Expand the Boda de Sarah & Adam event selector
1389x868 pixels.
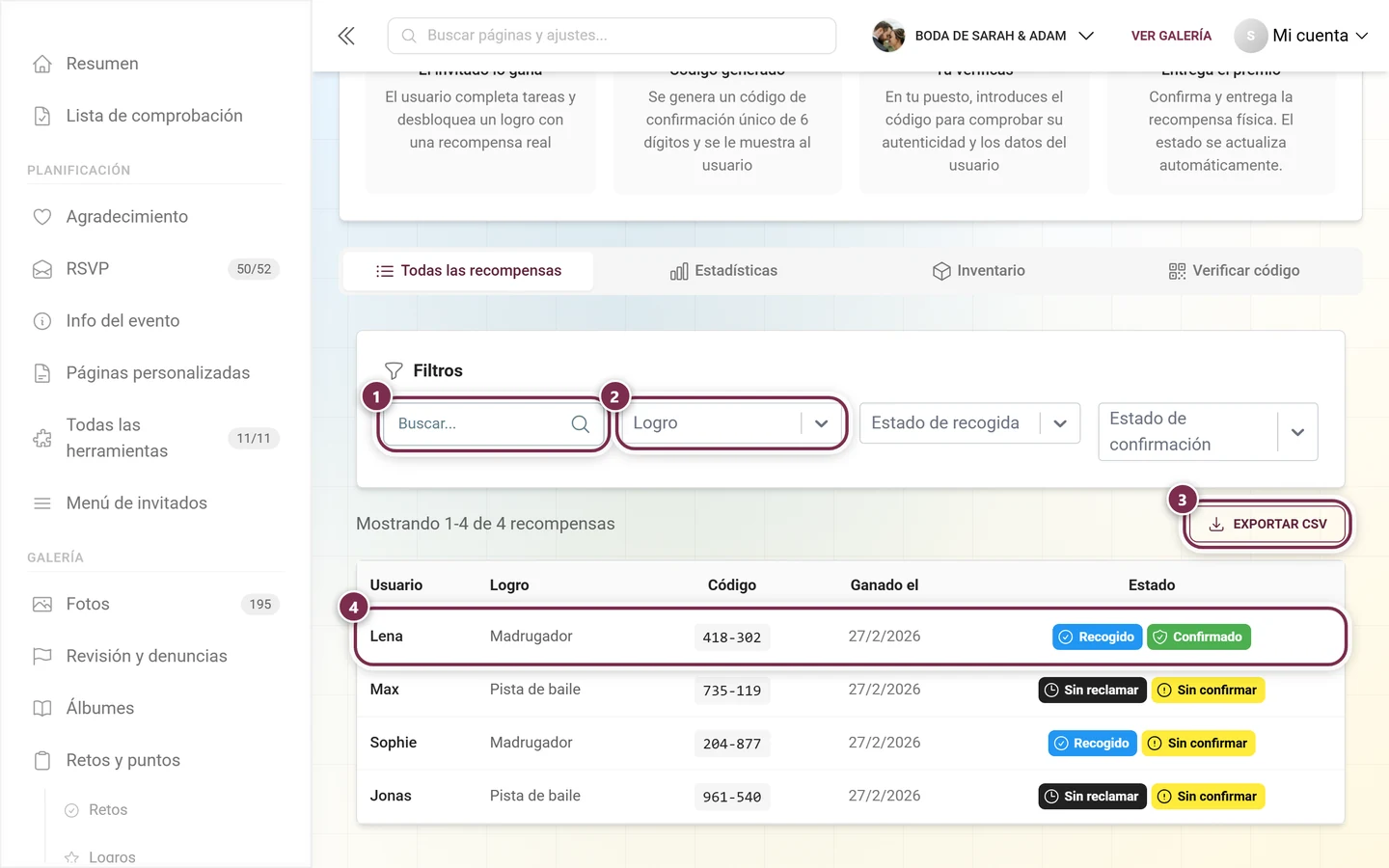tap(984, 36)
